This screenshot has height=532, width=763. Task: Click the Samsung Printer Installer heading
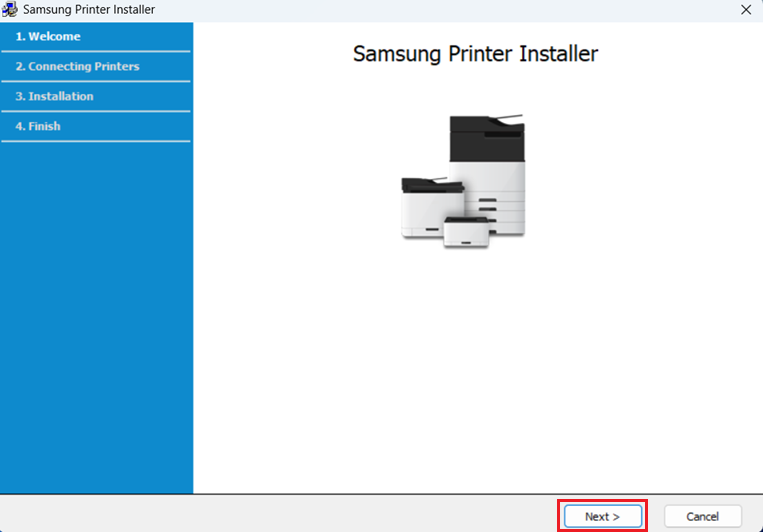pyautogui.click(x=475, y=54)
